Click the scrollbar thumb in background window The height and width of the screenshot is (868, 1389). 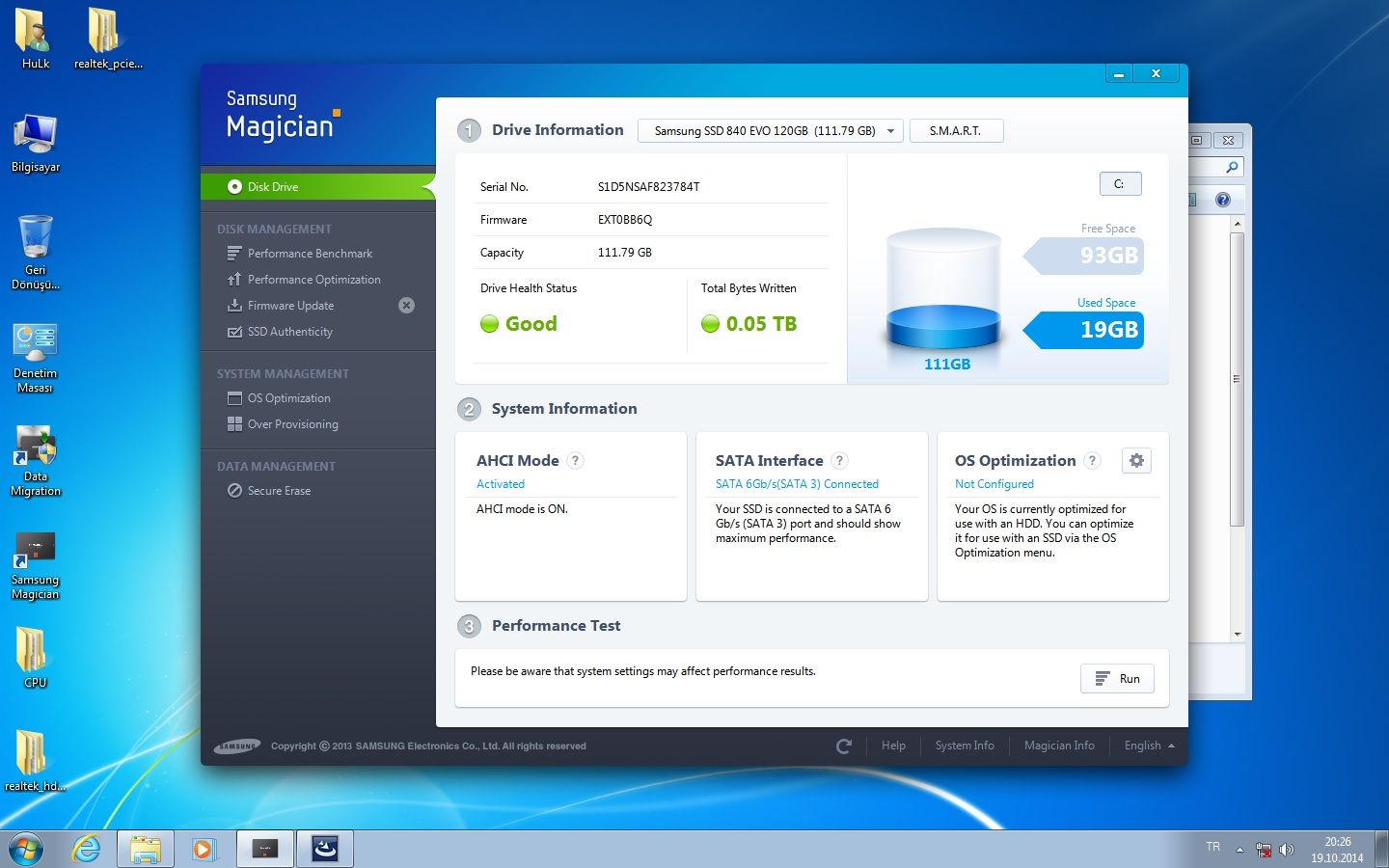(1238, 379)
